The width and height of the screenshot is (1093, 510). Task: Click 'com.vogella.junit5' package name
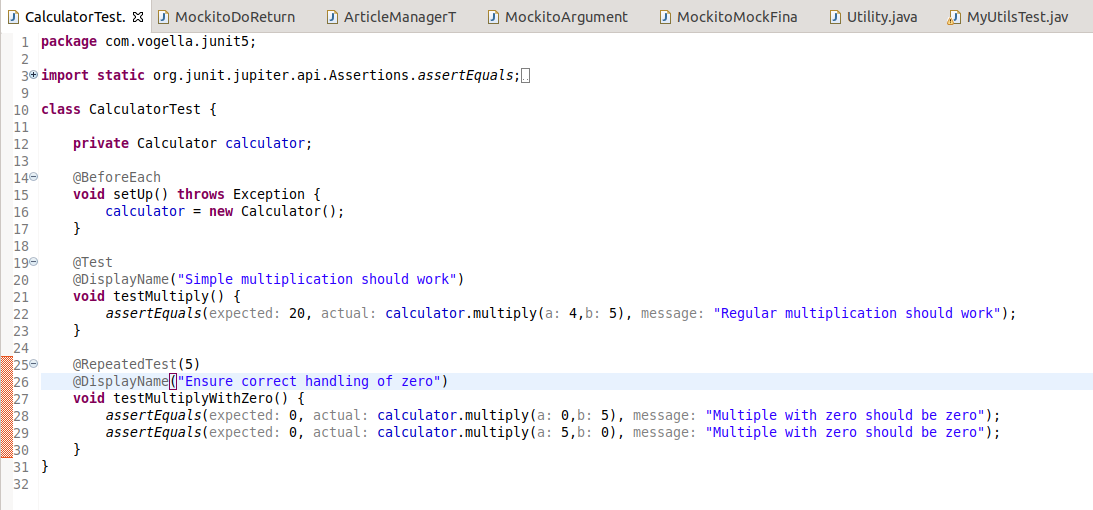(x=178, y=42)
